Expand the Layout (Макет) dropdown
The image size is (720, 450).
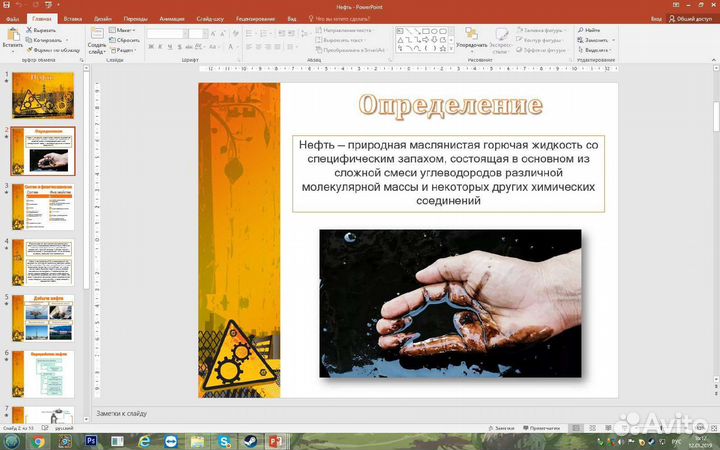pyautogui.click(x=122, y=30)
